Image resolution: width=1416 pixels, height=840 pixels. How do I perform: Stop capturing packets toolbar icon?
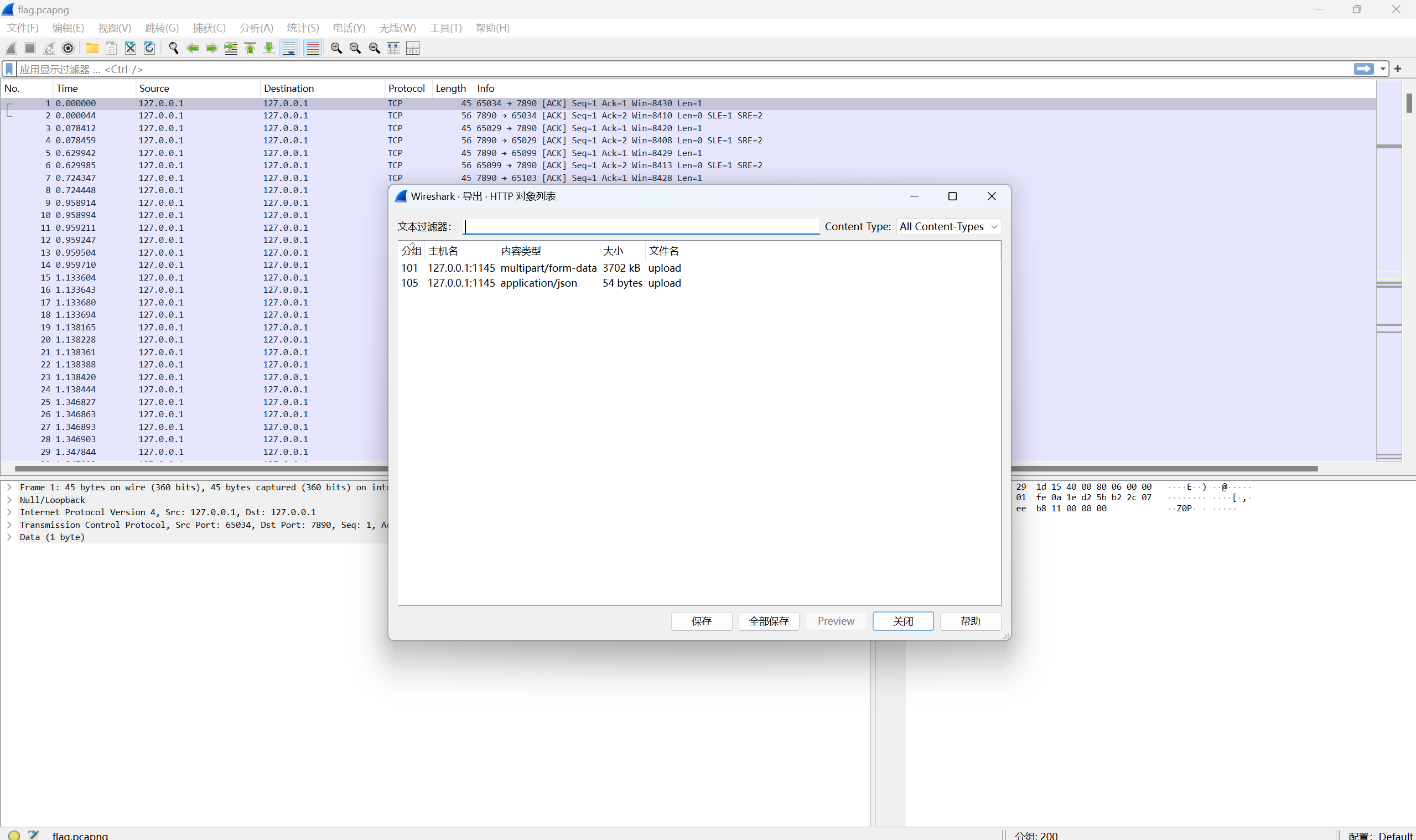point(30,48)
